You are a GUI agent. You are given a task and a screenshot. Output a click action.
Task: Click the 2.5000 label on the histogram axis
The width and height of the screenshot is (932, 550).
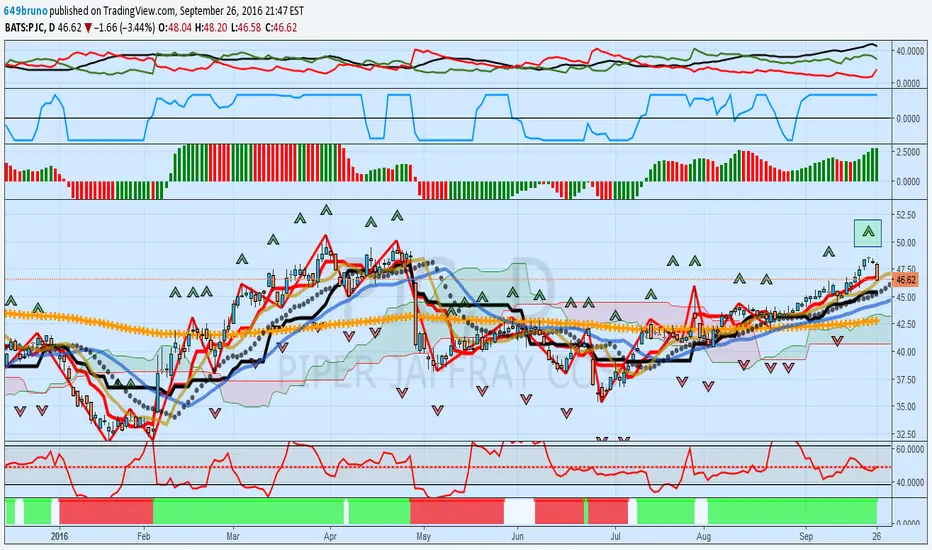pyautogui.click(x=908, y=152)
